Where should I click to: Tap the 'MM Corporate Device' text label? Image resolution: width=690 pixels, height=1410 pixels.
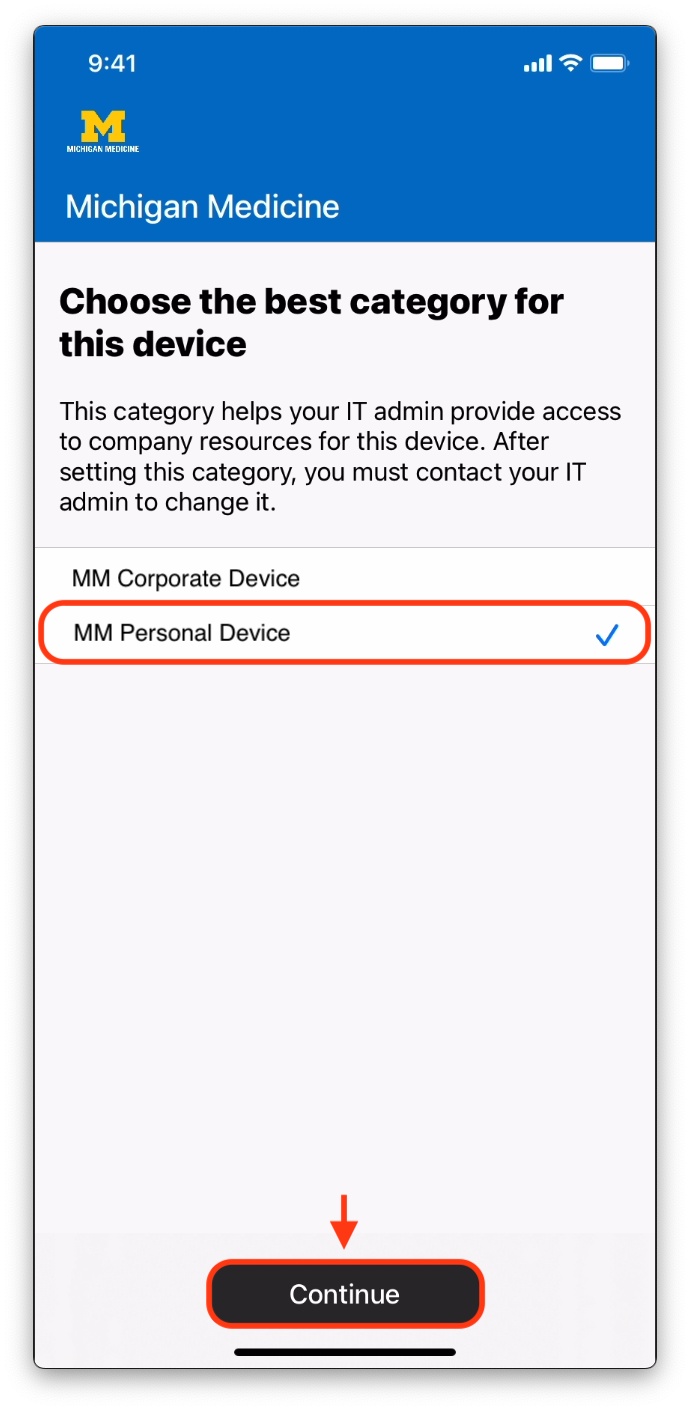click(186, 578)
